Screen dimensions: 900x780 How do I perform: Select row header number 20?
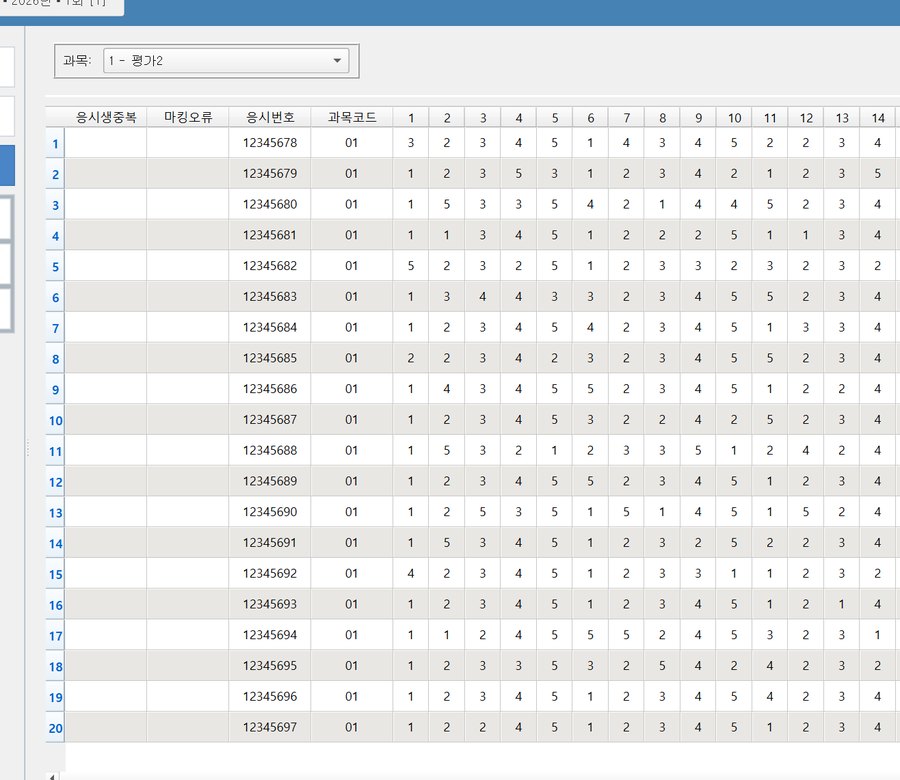pyautogui.click(x=55, y=728)
